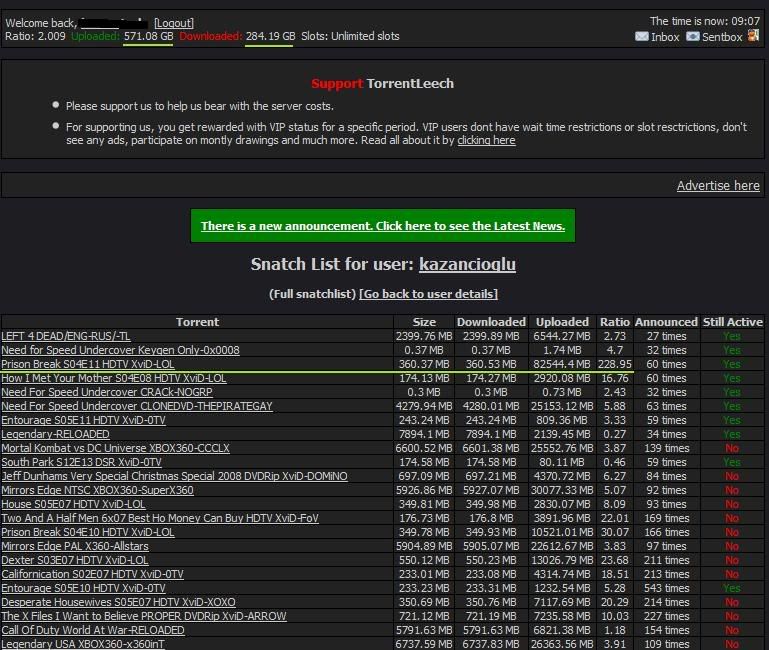Image resolution: width=769 pixels, height=650 pixels.
Task: Log out using the Logout link
Action: tap(174, 22)
